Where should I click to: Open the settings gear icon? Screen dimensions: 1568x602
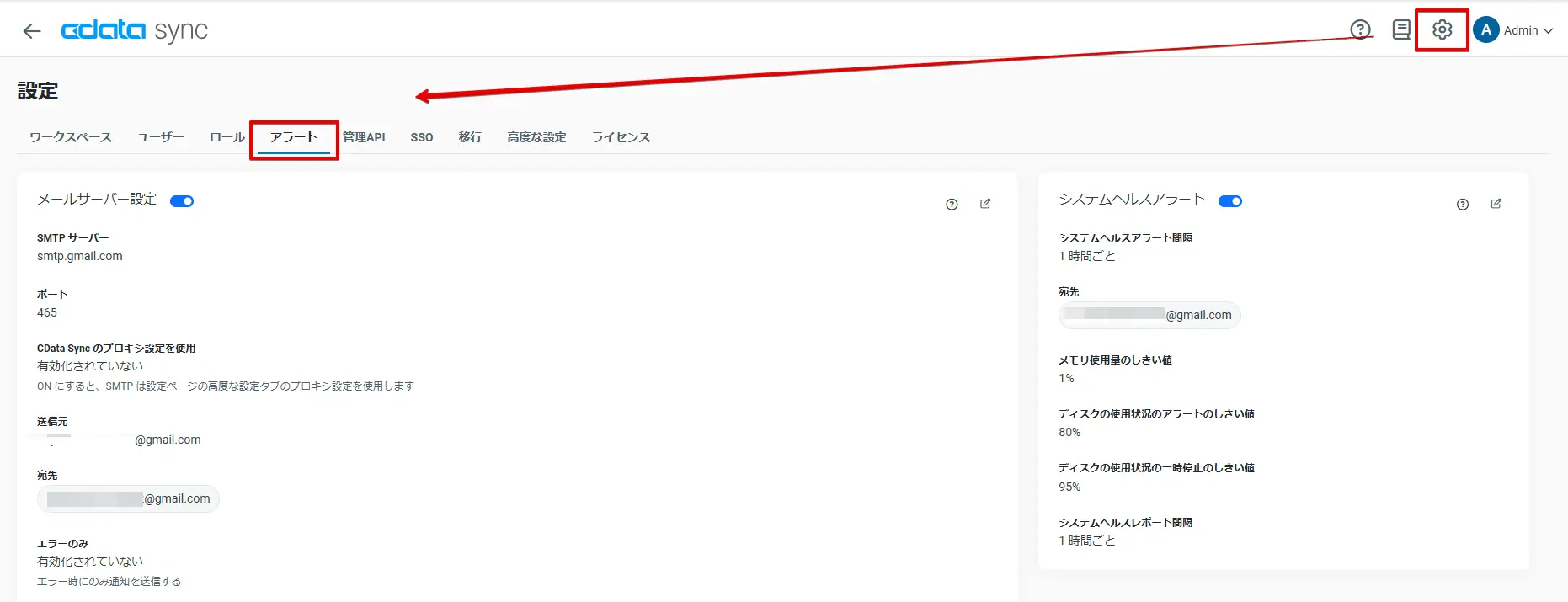[x=1442, y=30]
